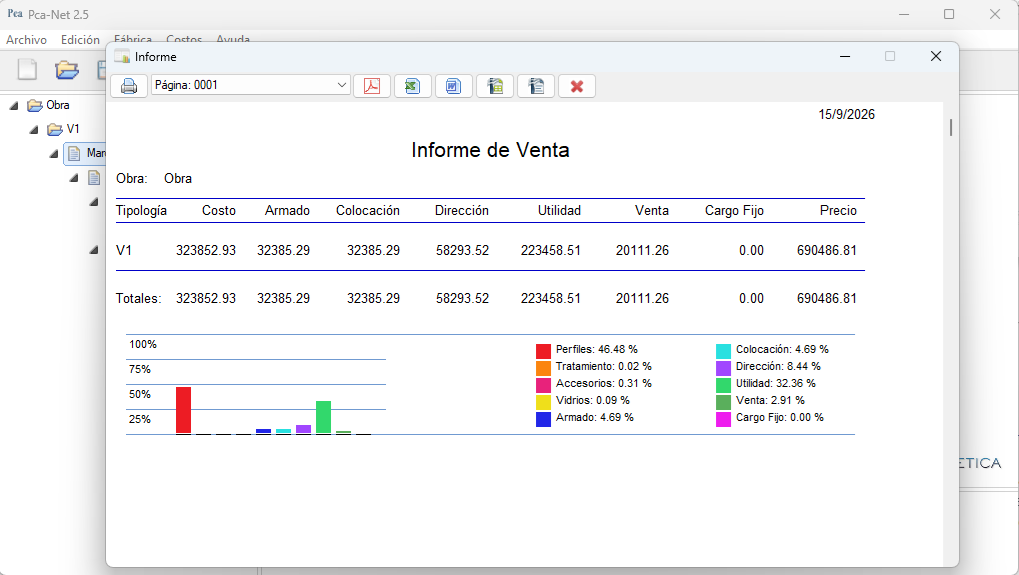The width and height of the screenshot is (1019, 575).
Task: Click the Dirección column header
Action: (x=461, y=211)
